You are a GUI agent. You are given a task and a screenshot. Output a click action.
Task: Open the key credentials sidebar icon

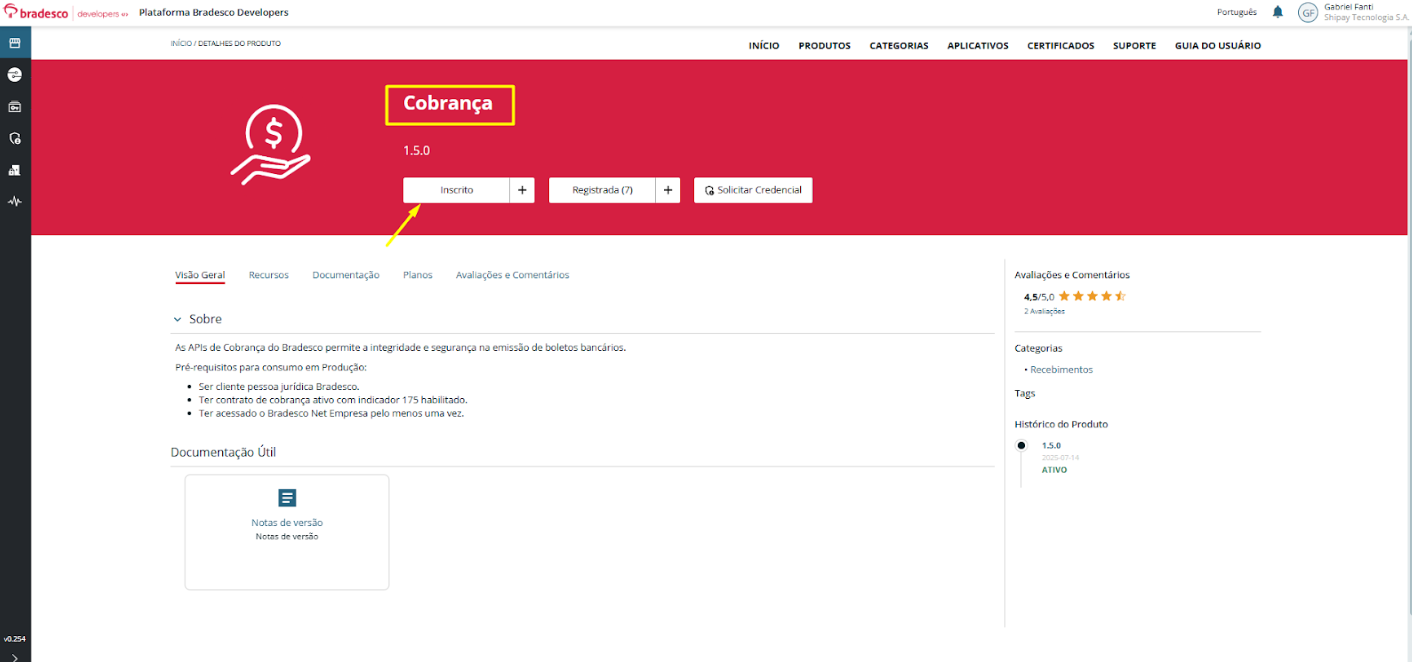tap(15, 107)
